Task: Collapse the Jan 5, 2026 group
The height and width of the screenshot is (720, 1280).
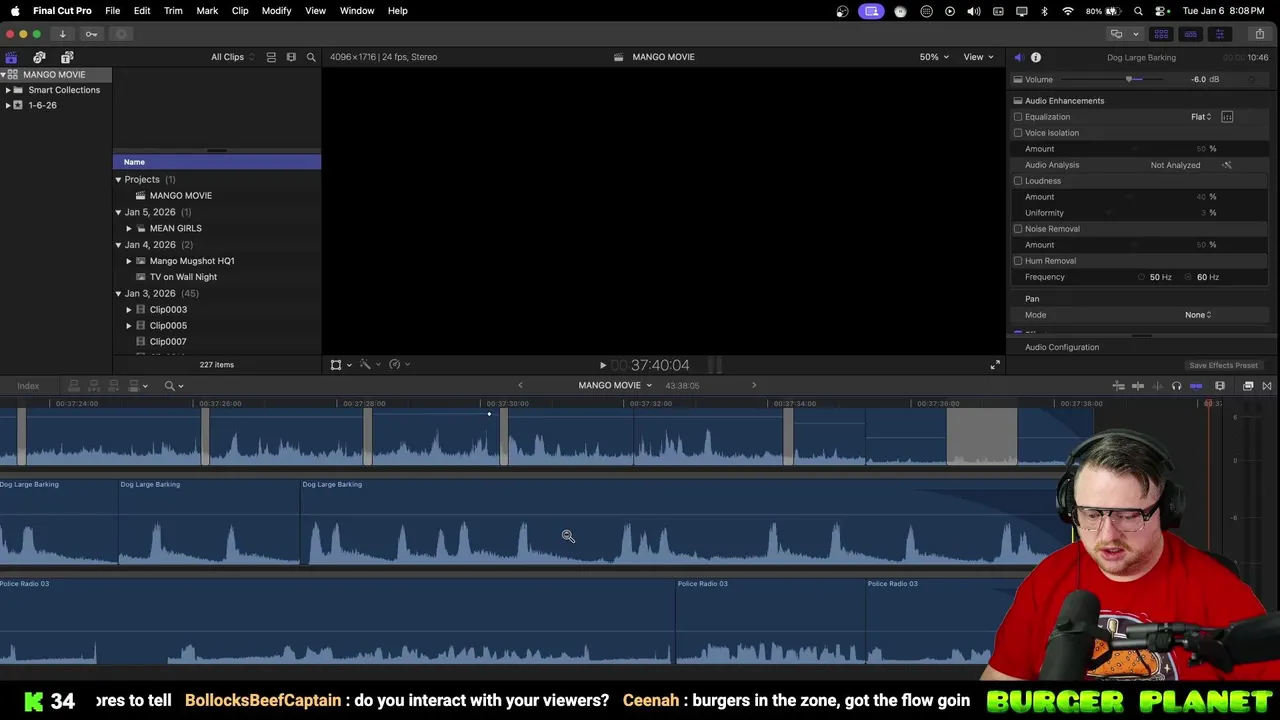Action: [x=118, y=212]
